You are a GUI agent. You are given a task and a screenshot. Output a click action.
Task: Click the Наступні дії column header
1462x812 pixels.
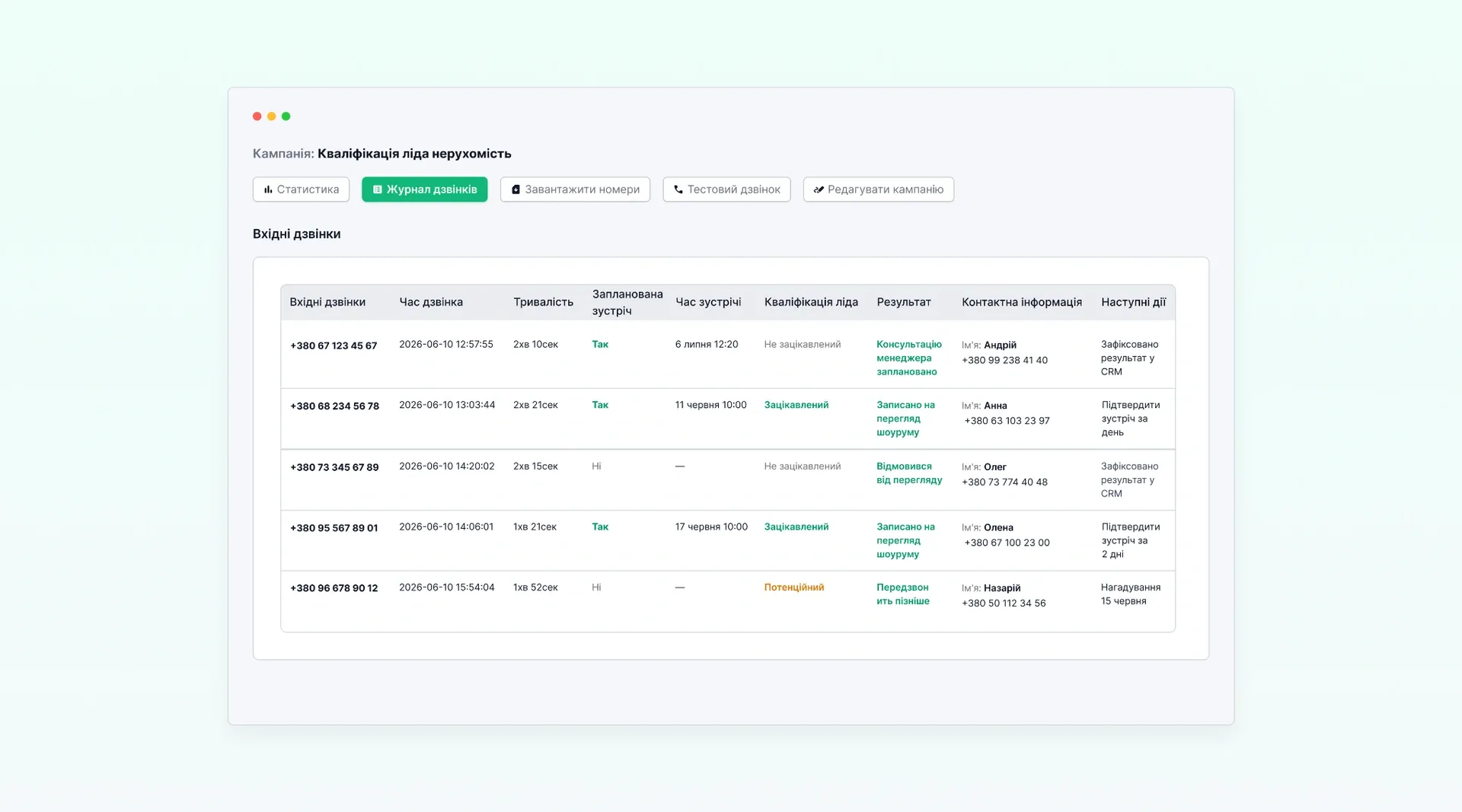1133,302
